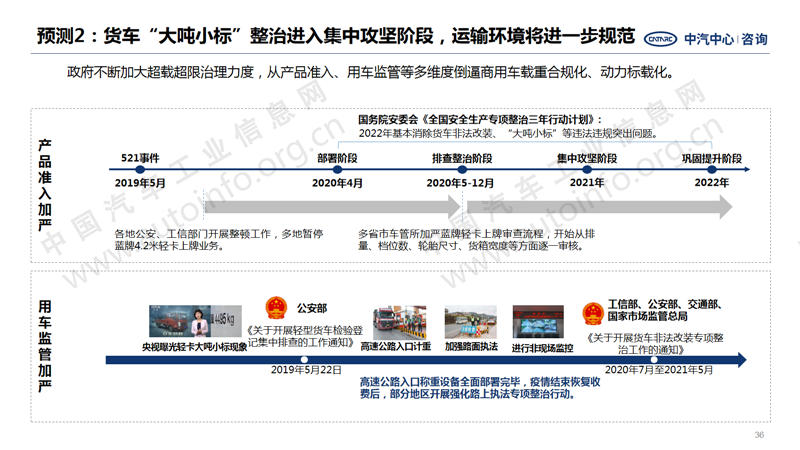Click the 2020年5-12月 date label
The image size is (800, 450).
pos(460,183)
